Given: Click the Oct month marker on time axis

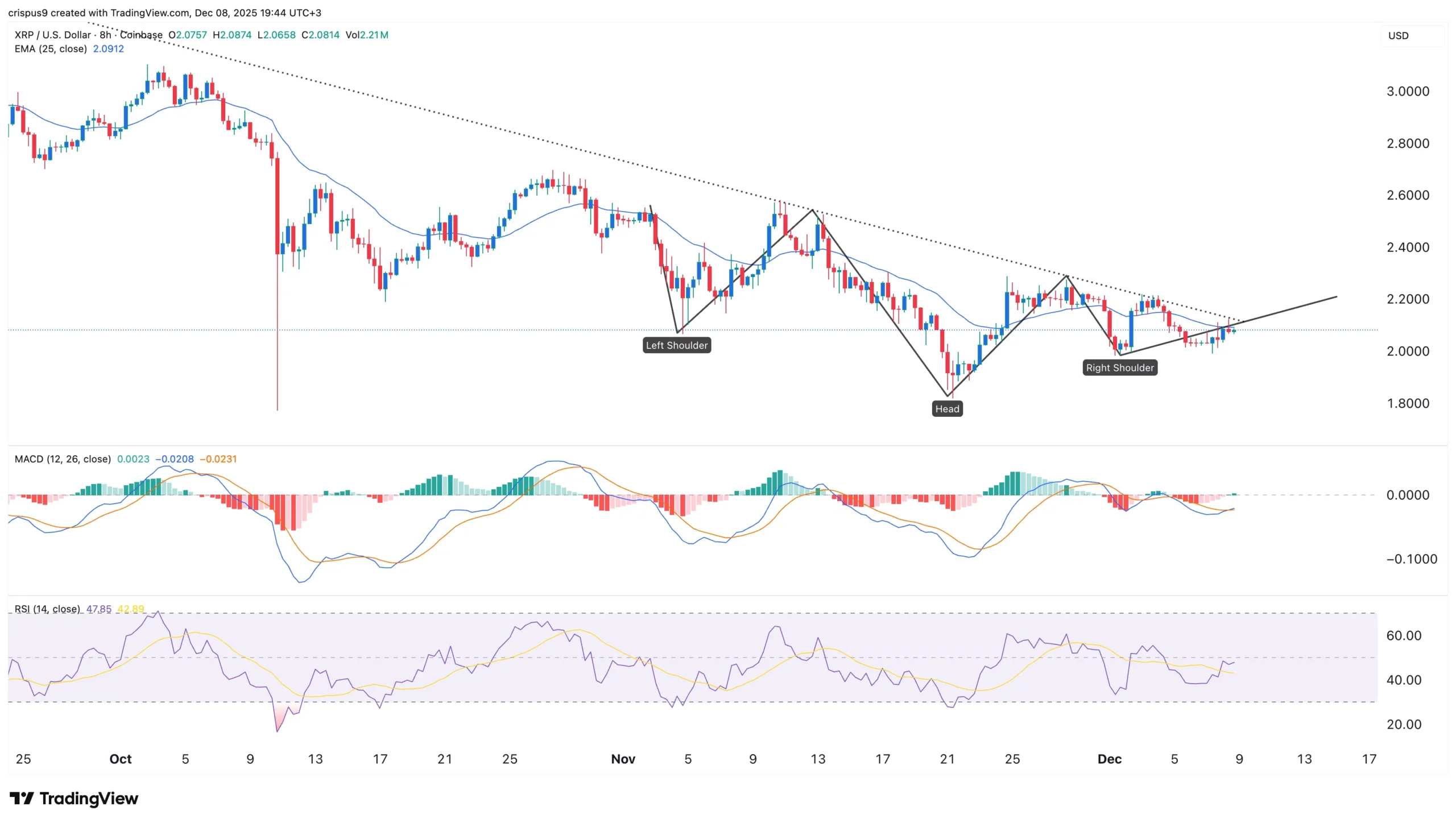Looking at the screenshot, I should (120, 759).
